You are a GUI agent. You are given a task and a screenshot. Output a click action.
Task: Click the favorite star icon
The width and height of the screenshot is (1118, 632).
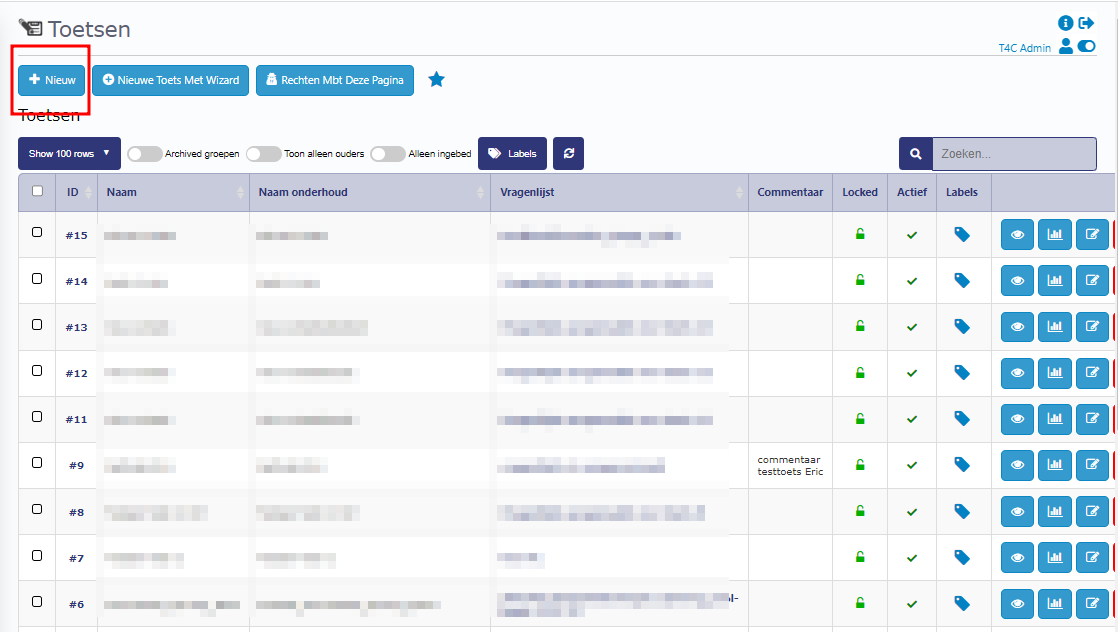point(436,80)
